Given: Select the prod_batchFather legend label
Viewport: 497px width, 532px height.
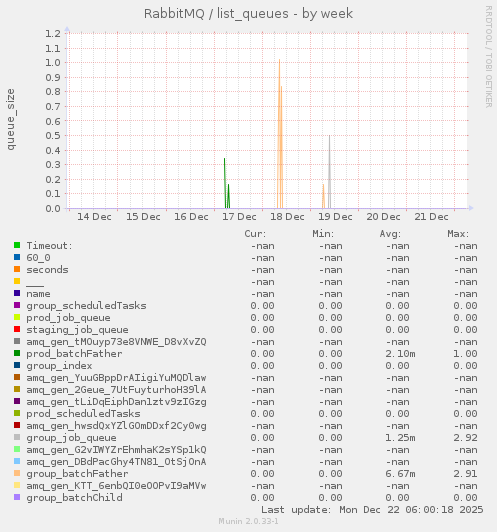Looking at the screenshot, I should (x=74, y=354).
